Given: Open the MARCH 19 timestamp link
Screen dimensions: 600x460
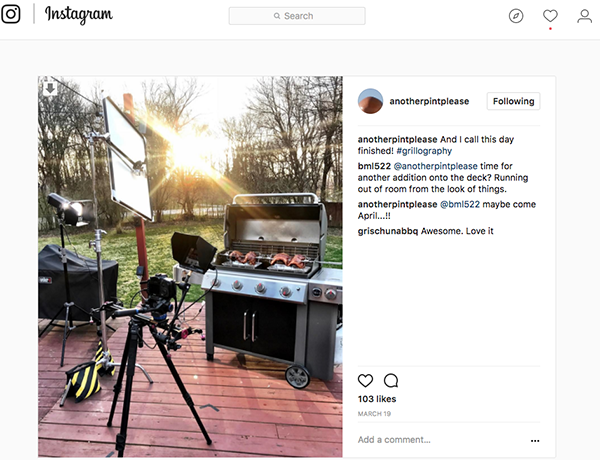Looking at the screenshot, I should [374, 414].
